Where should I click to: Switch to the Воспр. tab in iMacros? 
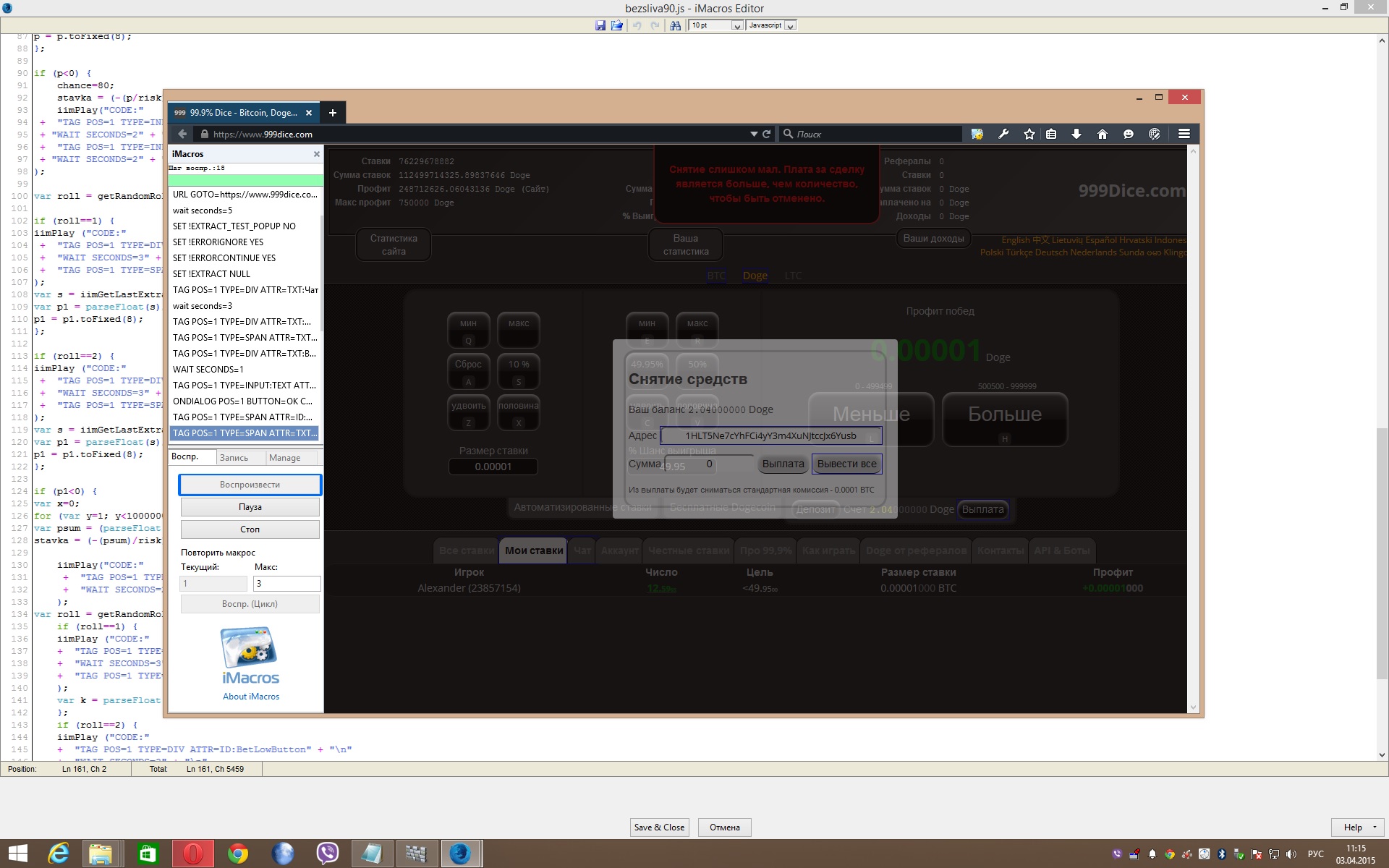point(192,457)
